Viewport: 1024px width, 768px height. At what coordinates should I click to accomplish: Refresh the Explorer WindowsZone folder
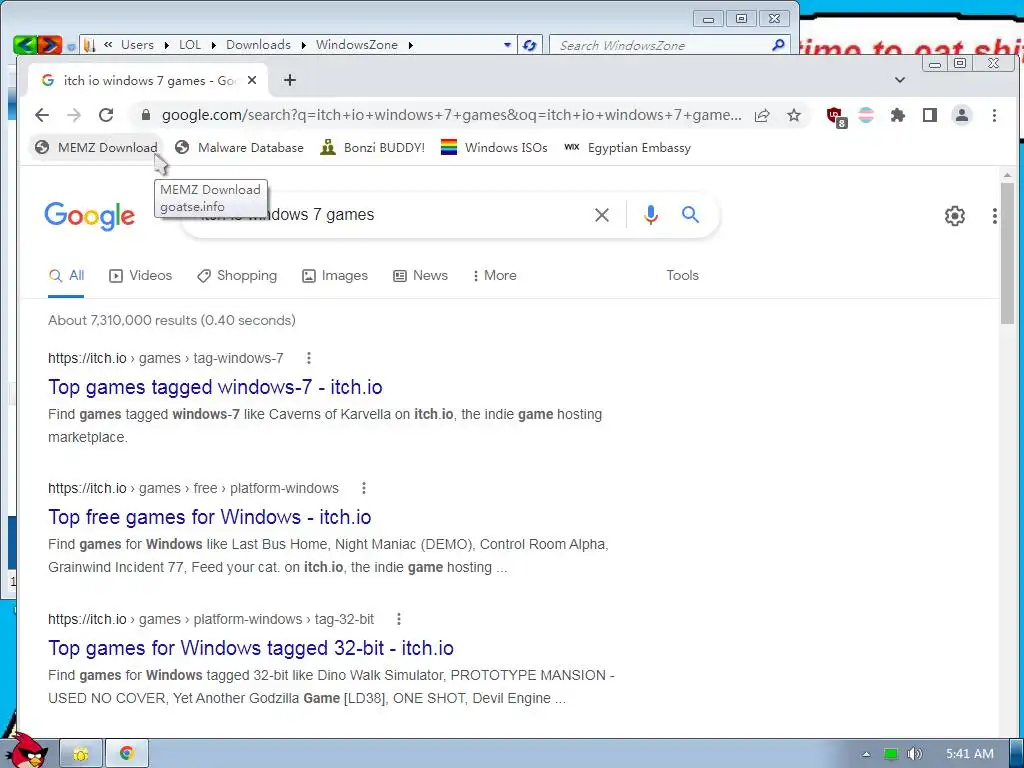[x=530, y=45]
